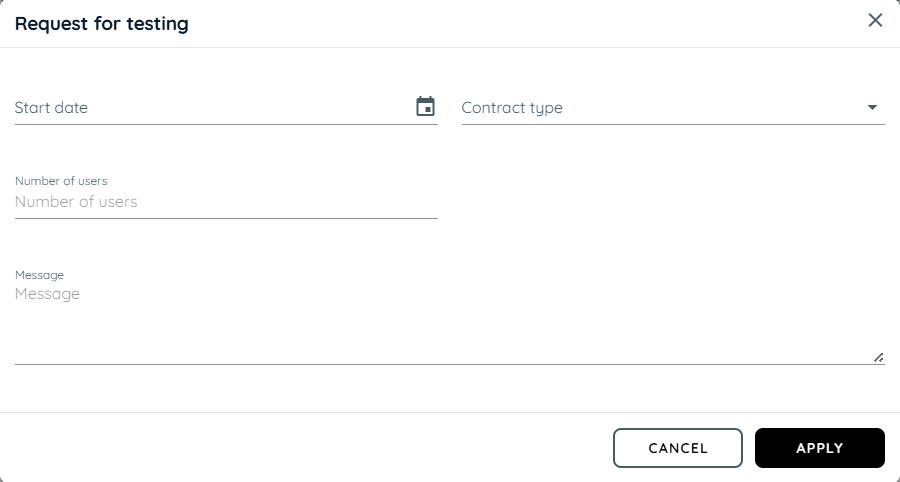Click the Cancel button
Viewport: 900px width, 482px height.
pos(678,448)
